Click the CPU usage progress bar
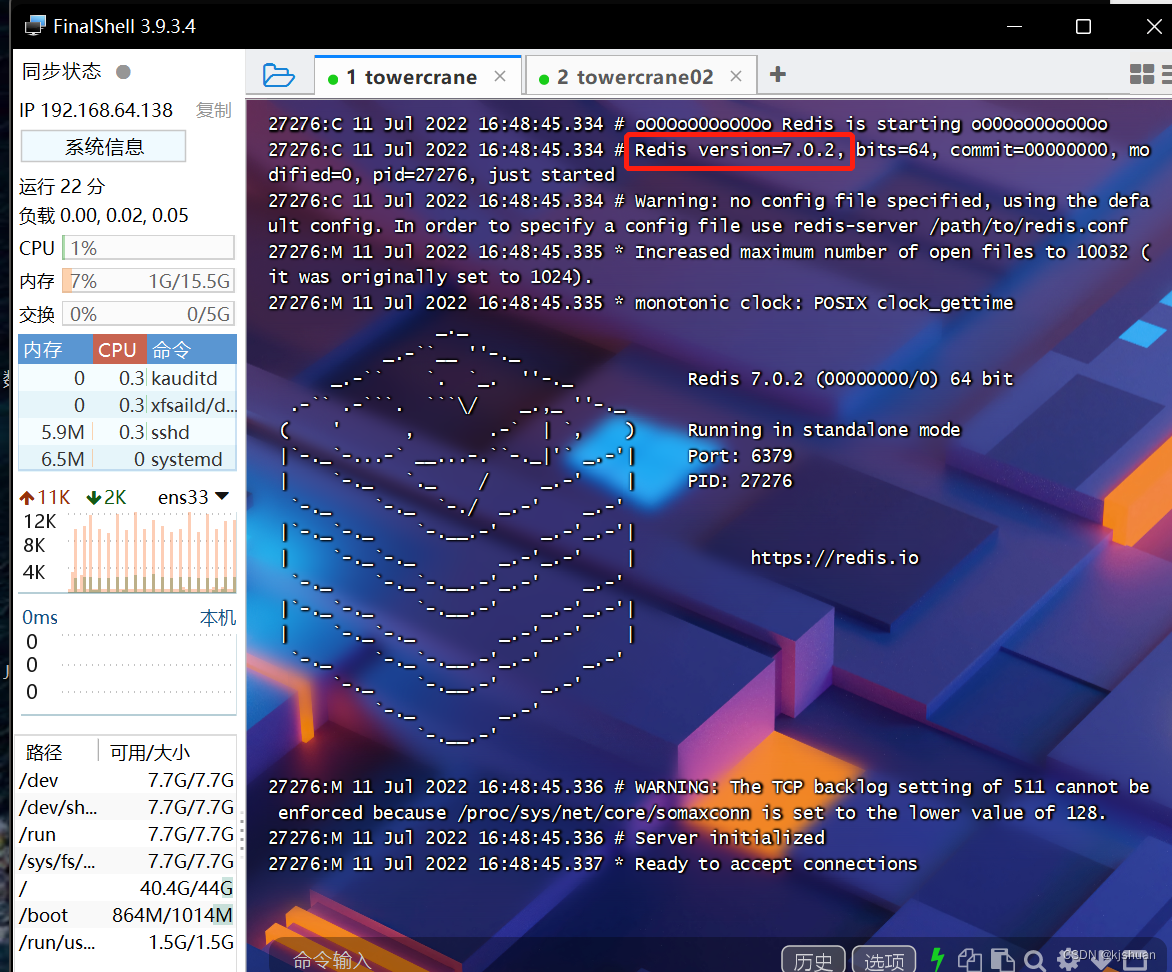 [x=148, y=247]
